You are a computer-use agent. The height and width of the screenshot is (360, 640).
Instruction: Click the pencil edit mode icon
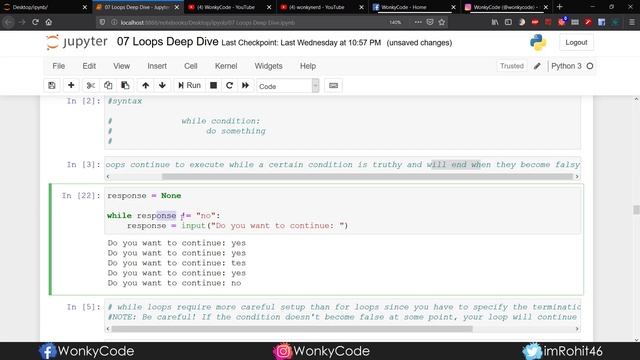click(x=537, y=66)
